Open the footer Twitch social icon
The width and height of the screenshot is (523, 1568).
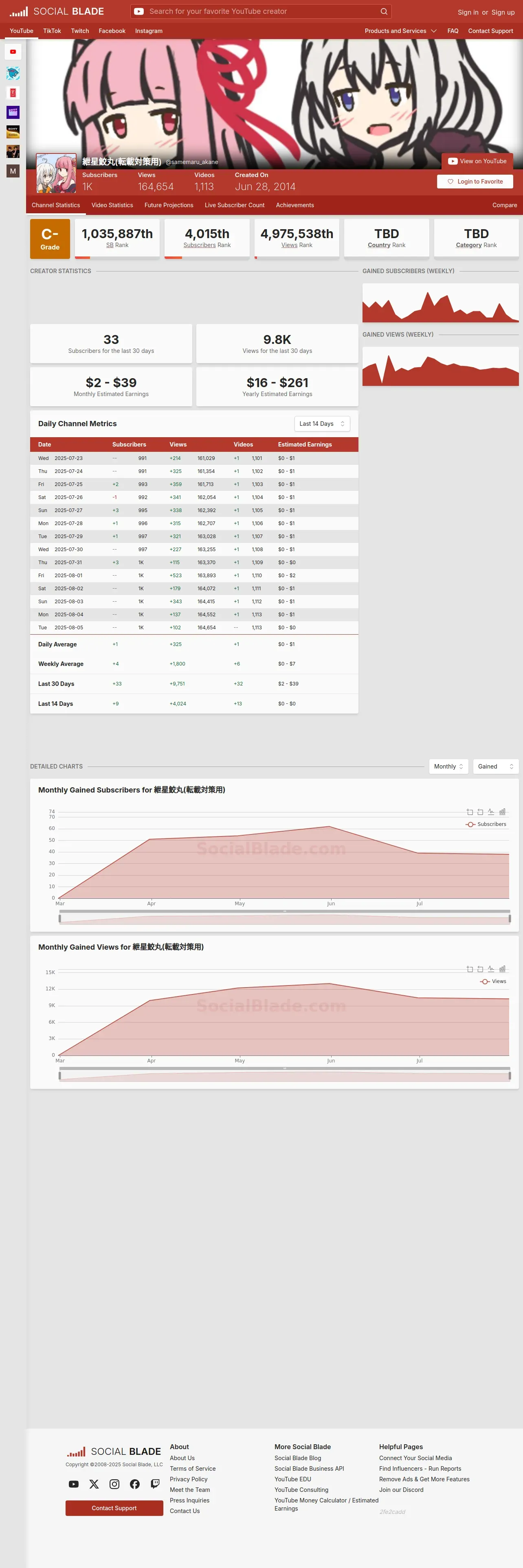155,1484
